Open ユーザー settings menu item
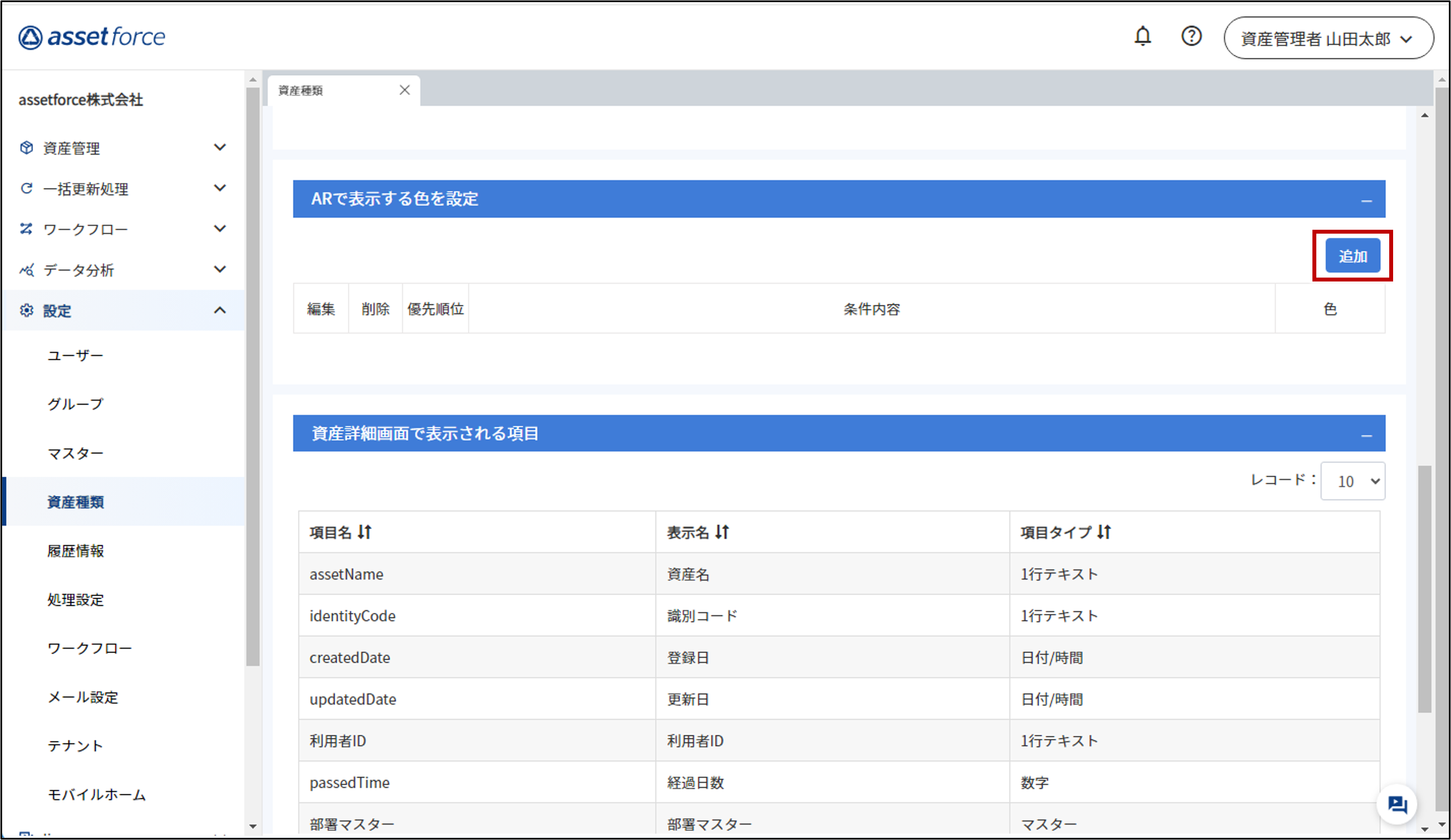1451x840 pixels. click(76, 355)
